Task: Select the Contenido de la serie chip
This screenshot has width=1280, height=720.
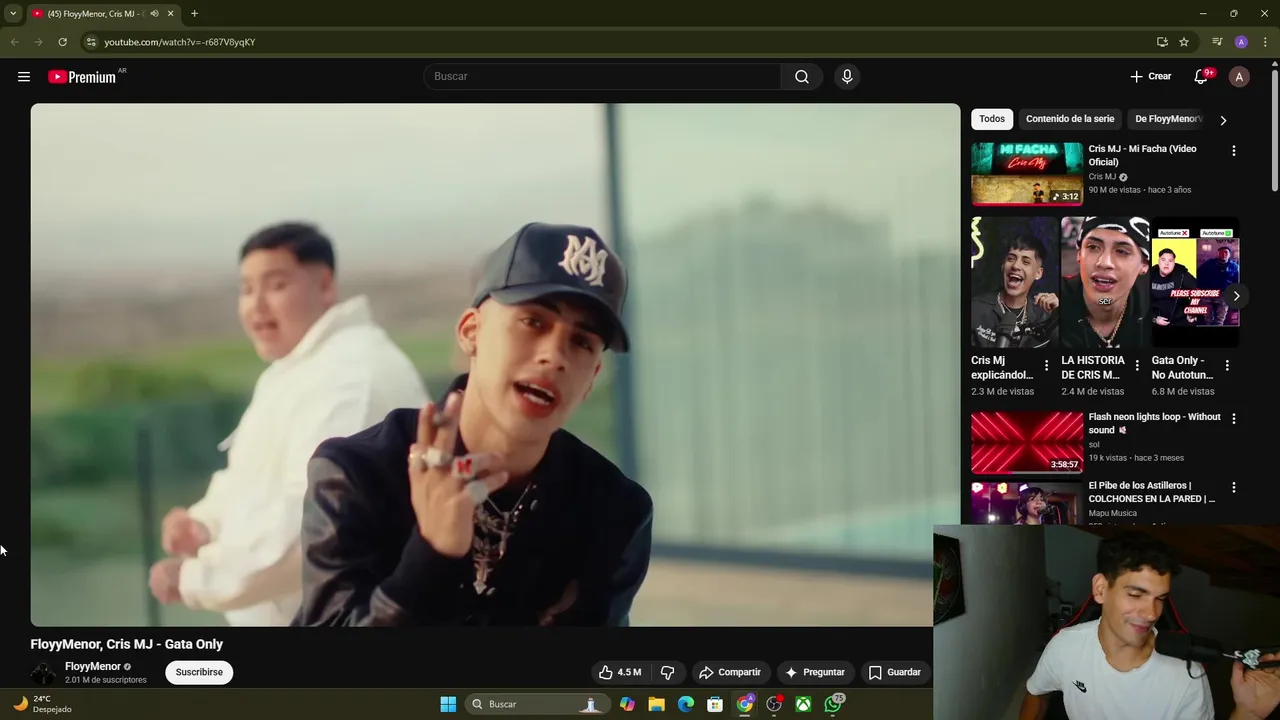Action: (1070, 119)
